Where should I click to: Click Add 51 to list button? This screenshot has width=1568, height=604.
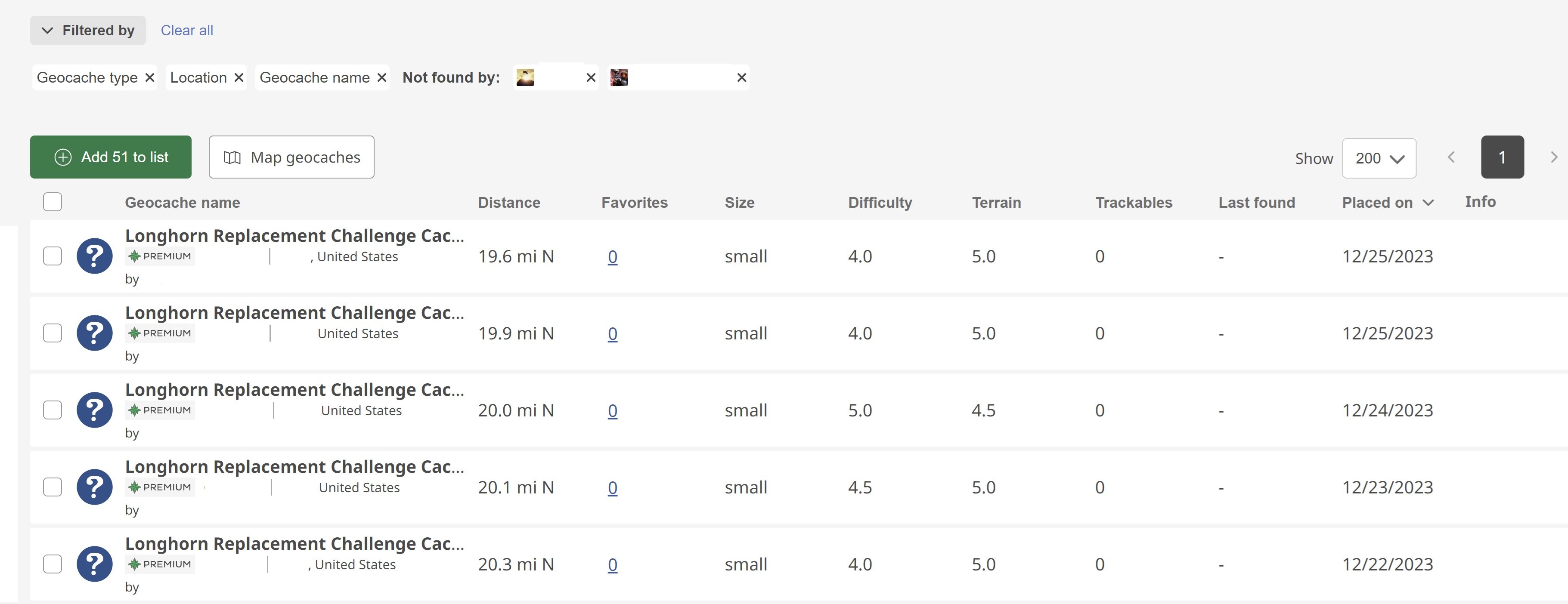coord(111,157)
